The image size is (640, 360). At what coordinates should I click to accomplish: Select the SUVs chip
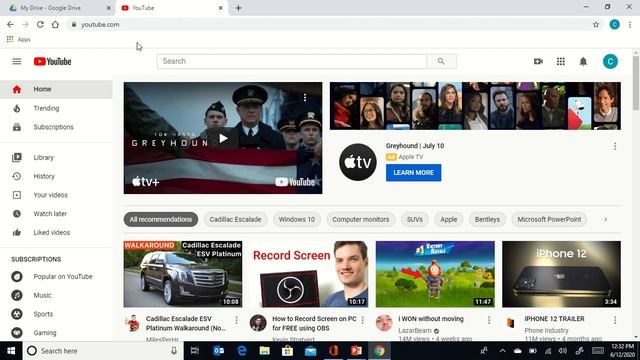click(x=415, y=219)
